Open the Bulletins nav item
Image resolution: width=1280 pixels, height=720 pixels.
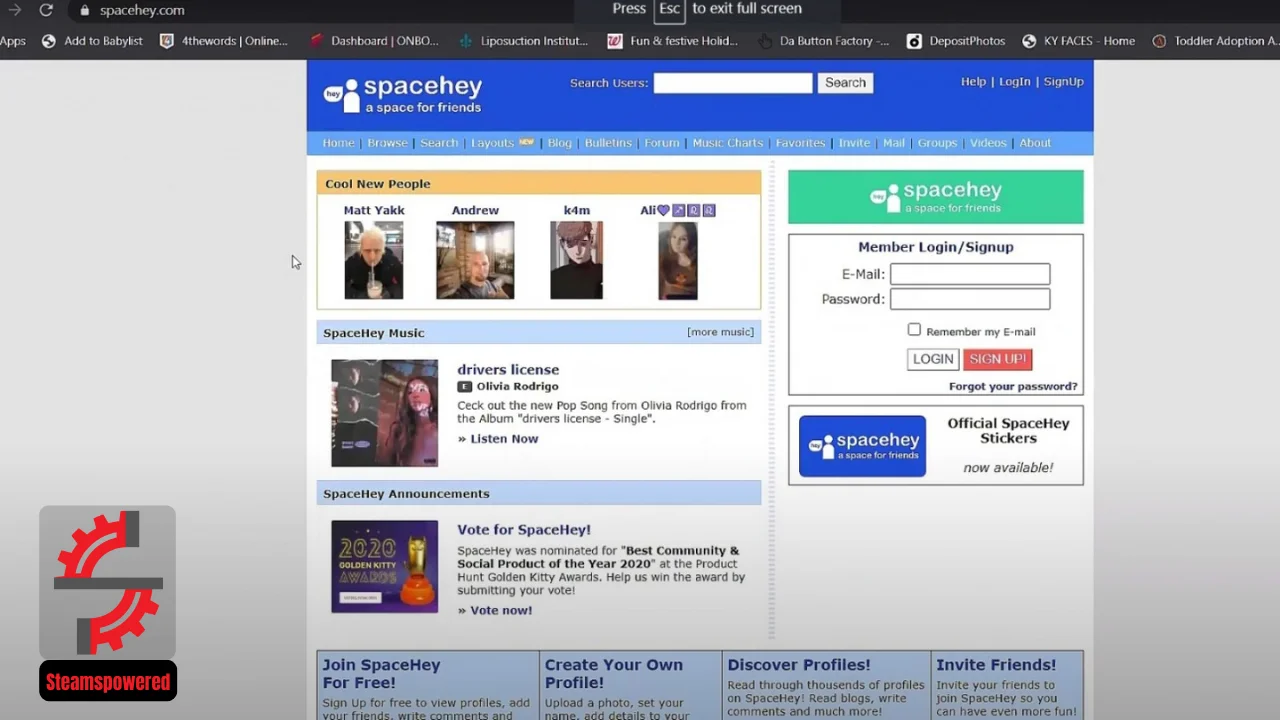coord(608,143)
